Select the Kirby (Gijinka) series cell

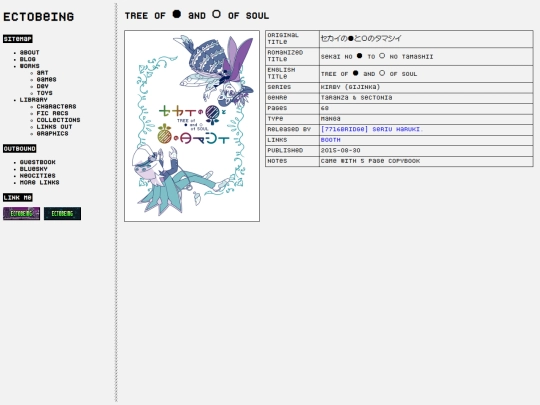tap(426, 87)
